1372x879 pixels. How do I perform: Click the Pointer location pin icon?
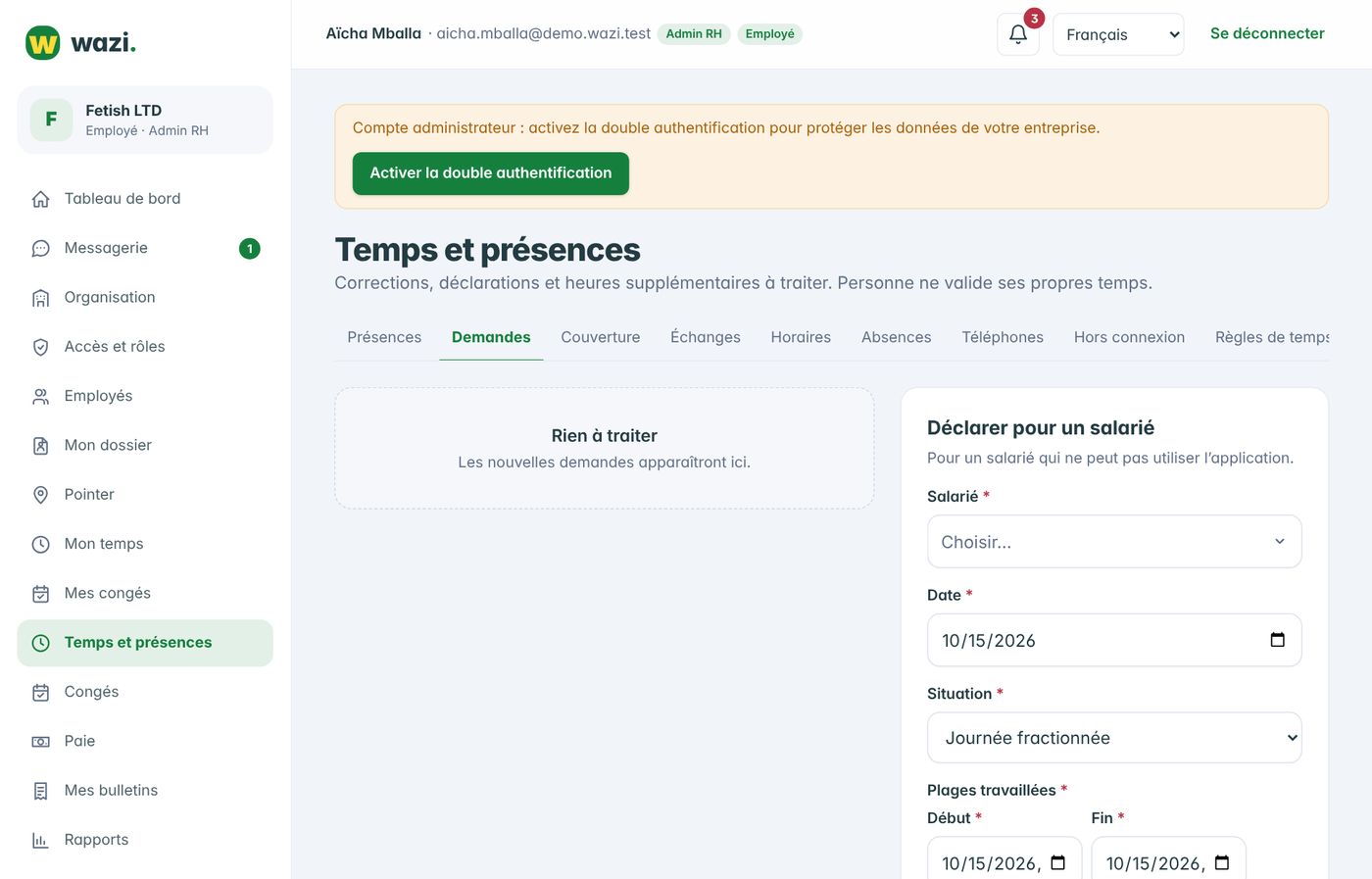(40, 495)
